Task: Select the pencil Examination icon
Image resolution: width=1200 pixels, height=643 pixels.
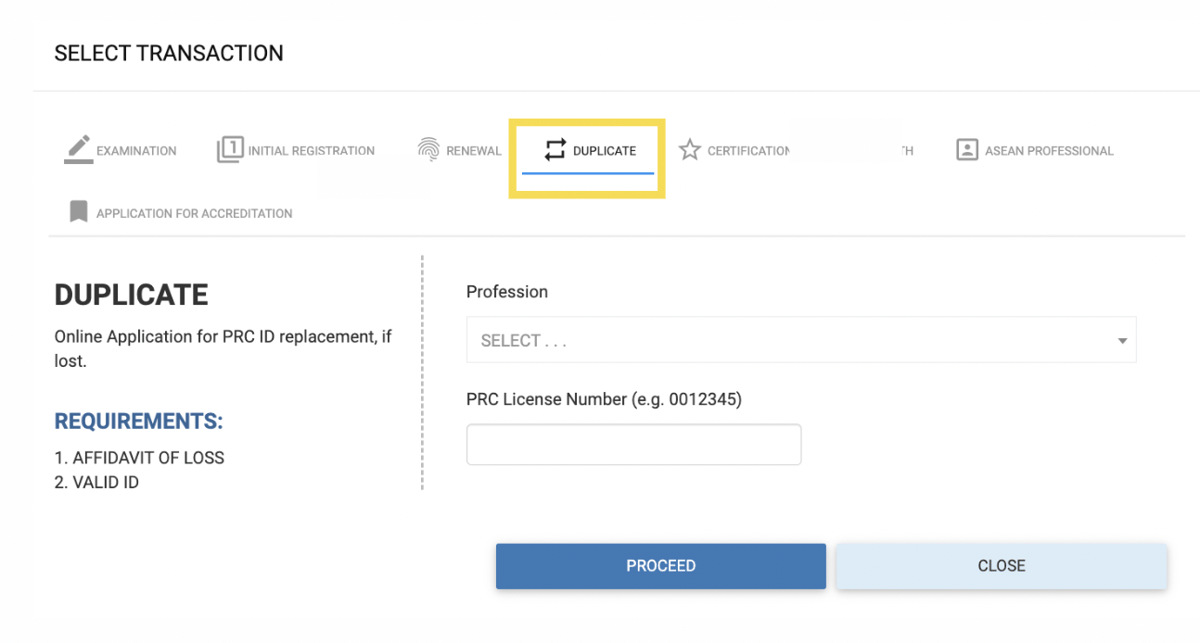Action: [x=77, y=148]
